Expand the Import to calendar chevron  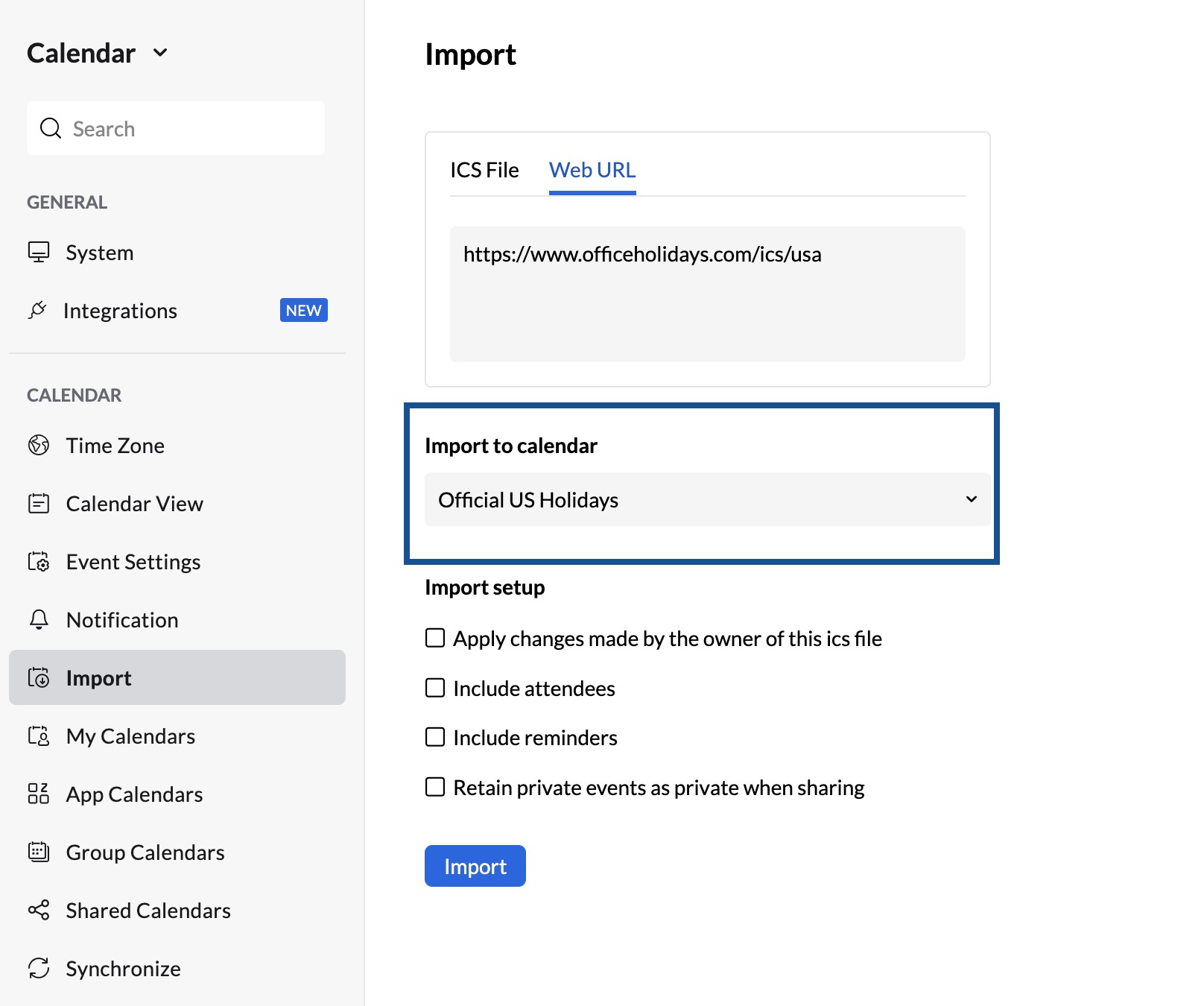971,499
